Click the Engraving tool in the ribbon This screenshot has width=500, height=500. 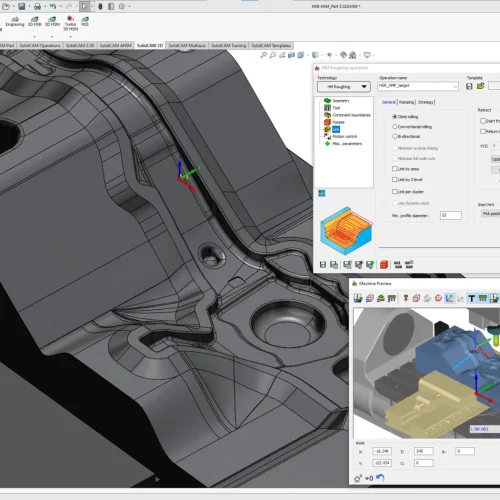tap(15, 22)
